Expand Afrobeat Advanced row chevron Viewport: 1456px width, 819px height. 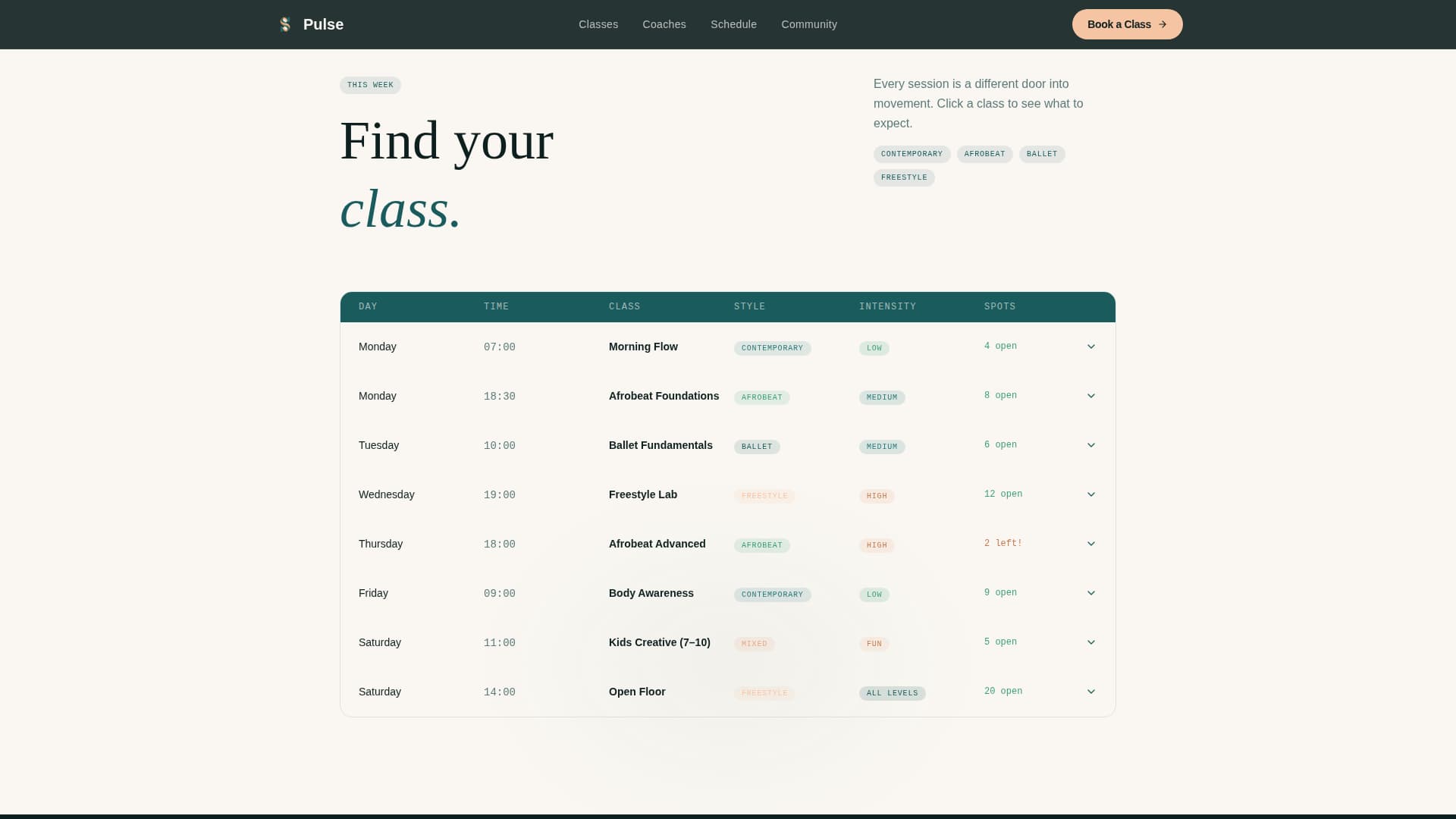click(x=1091, y=544)
